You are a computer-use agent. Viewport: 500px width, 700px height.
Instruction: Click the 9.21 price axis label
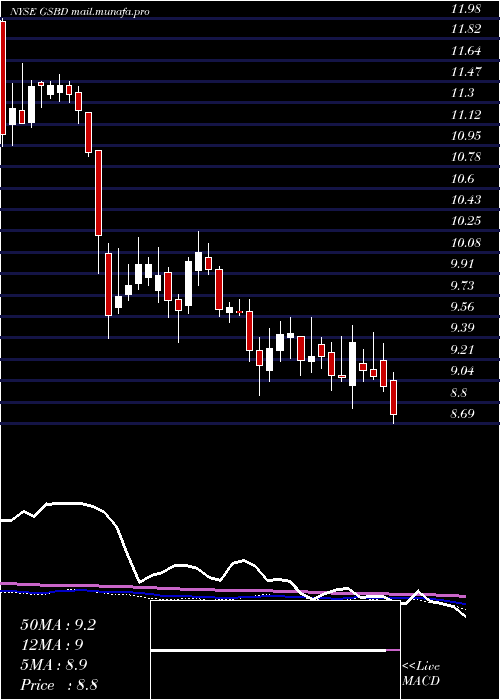click(462, 349)
